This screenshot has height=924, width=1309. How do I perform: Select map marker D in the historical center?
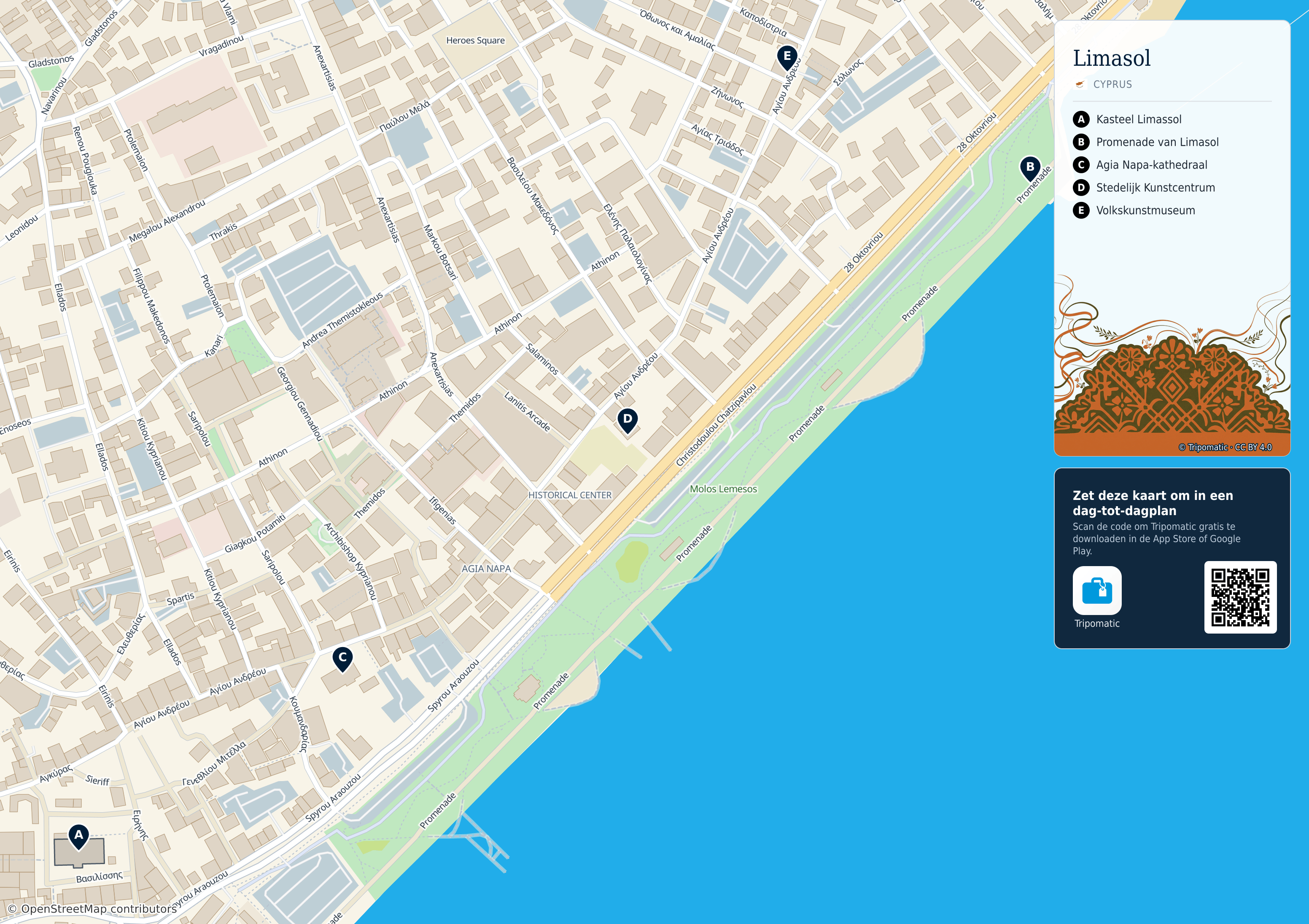tap(628, 420)
